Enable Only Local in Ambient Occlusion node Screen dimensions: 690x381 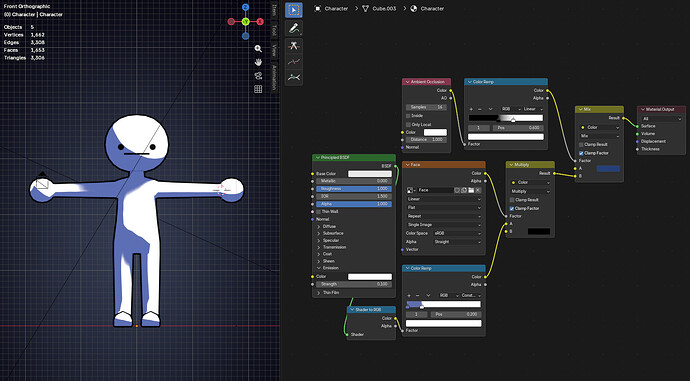coord(408,125)
